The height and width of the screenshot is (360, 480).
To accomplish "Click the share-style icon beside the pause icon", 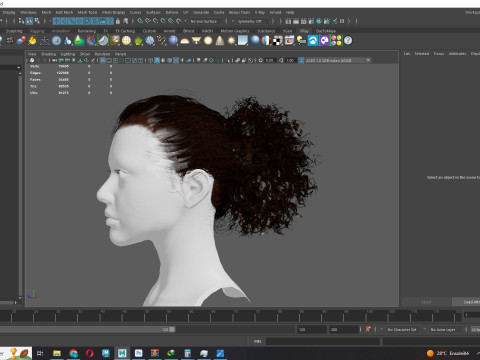I will click(x=335, y=21).
